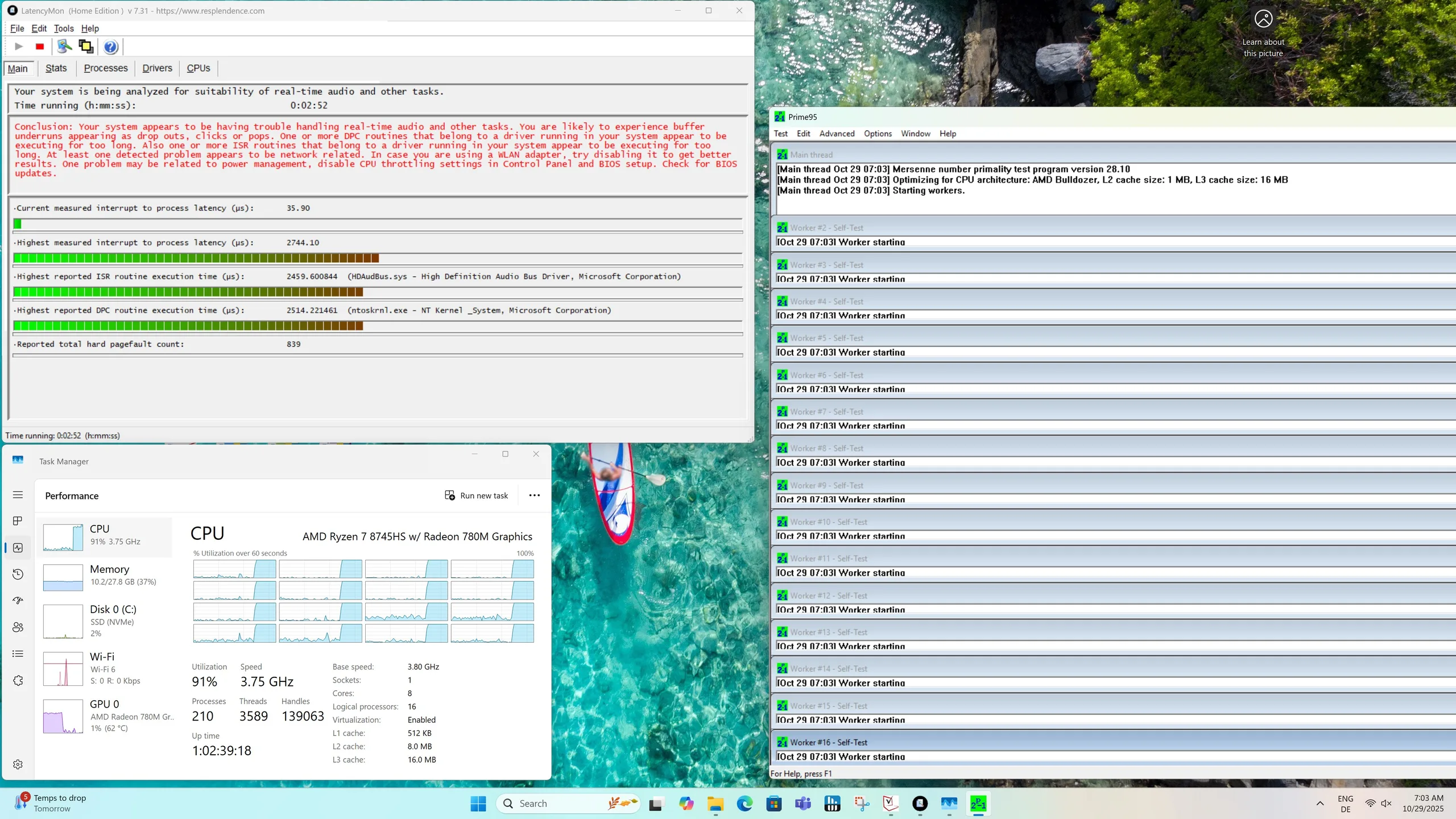Click the red Stop monitoring button
The width and height of the screenshot is (1456, 819).
point(40,47)
